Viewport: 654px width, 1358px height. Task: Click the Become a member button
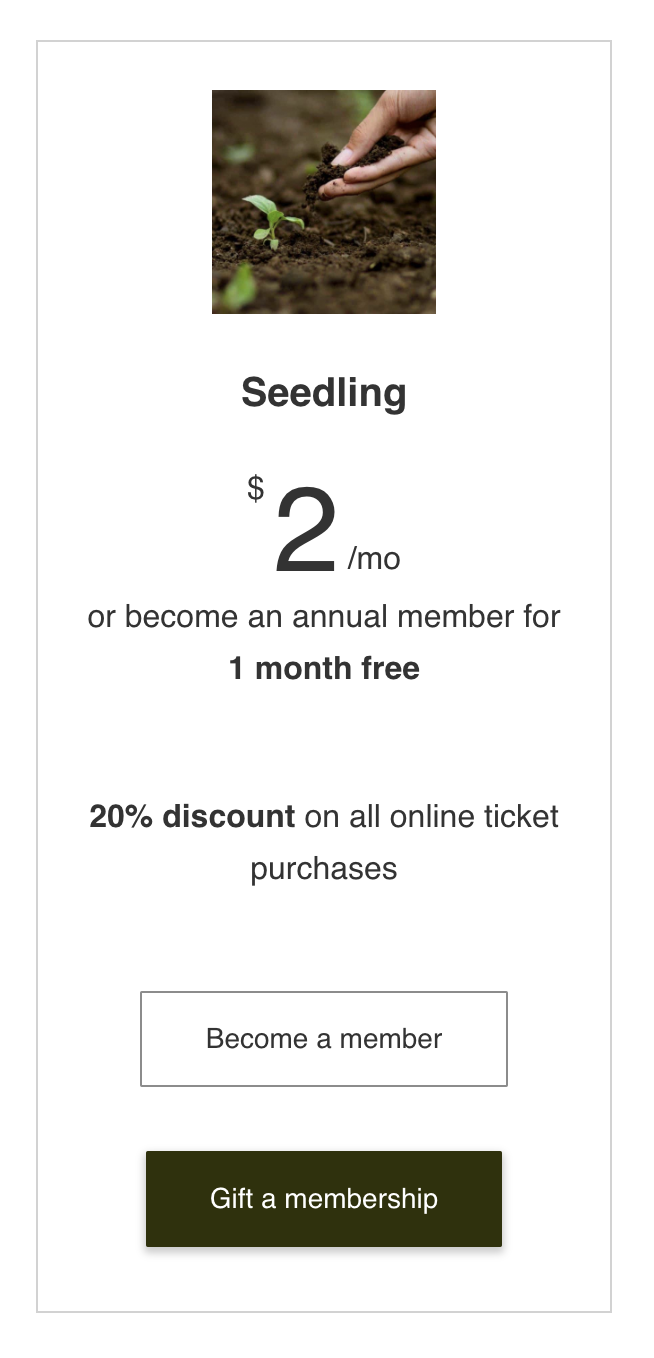tap(324, 1039)
